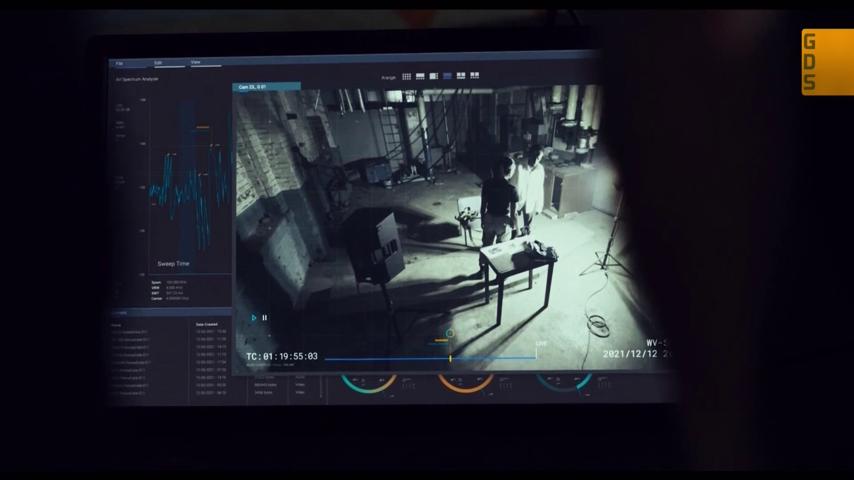Screen dimensions: 854x480
Task: Click the play icon on camera feed
Action: [x=253, y=318]
